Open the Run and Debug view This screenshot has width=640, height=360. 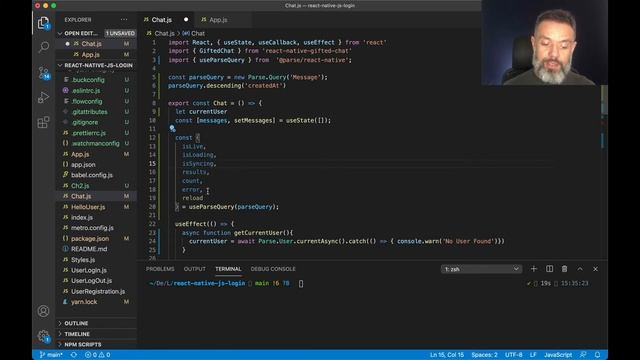click(43, 98)
